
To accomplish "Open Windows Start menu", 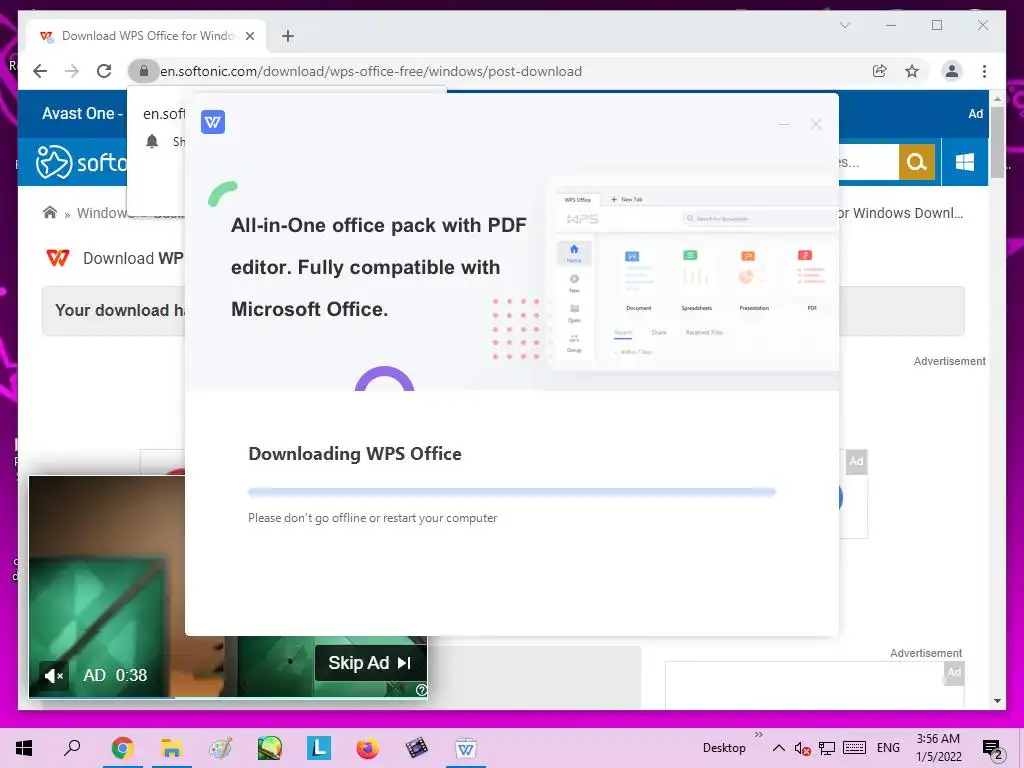I will [x=24, y=748].
